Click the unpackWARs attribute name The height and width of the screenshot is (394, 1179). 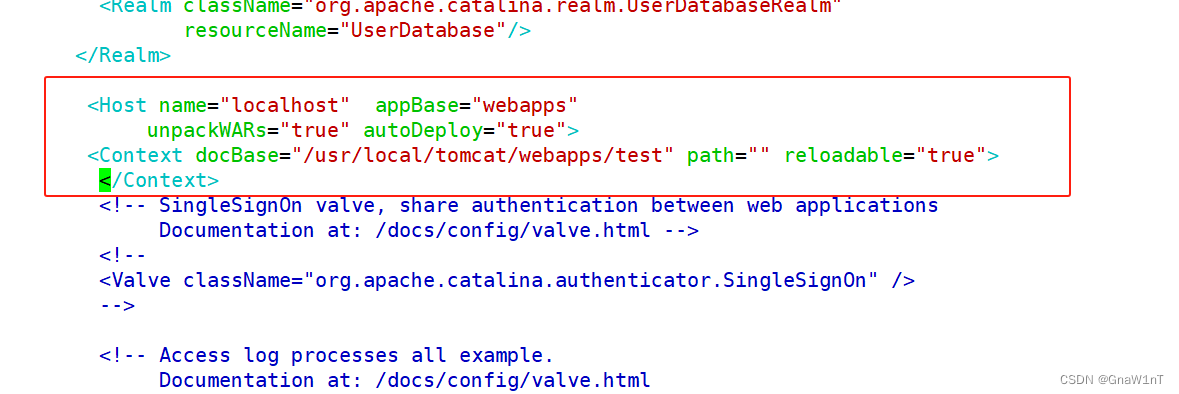tap(206, 130)
